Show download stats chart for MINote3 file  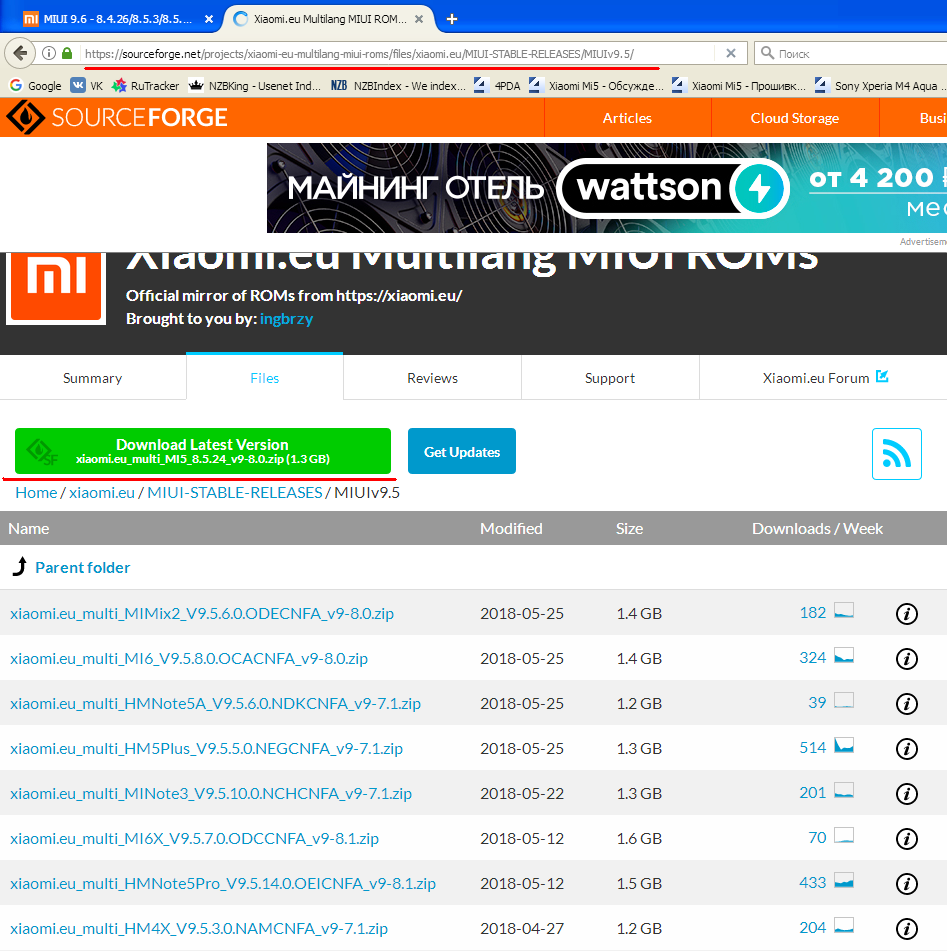coord(844,790)
